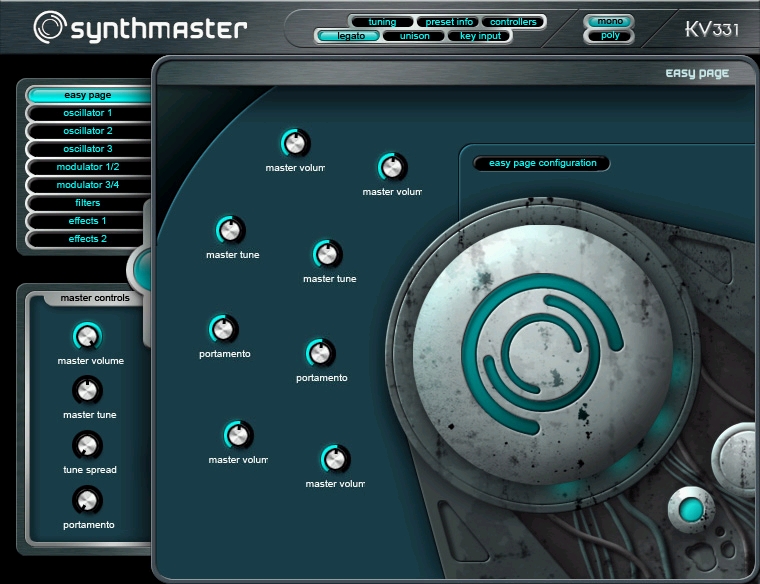Enable legato mode

348,36
